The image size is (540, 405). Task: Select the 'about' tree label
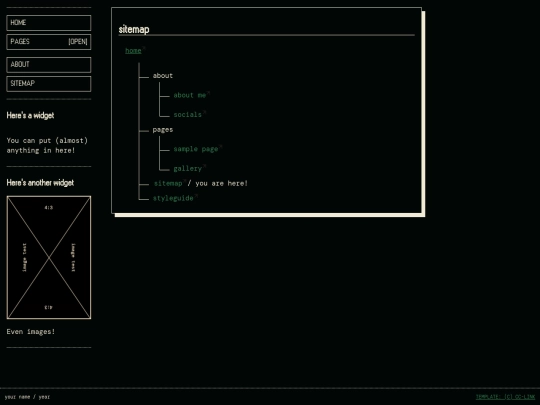[163, 75]
